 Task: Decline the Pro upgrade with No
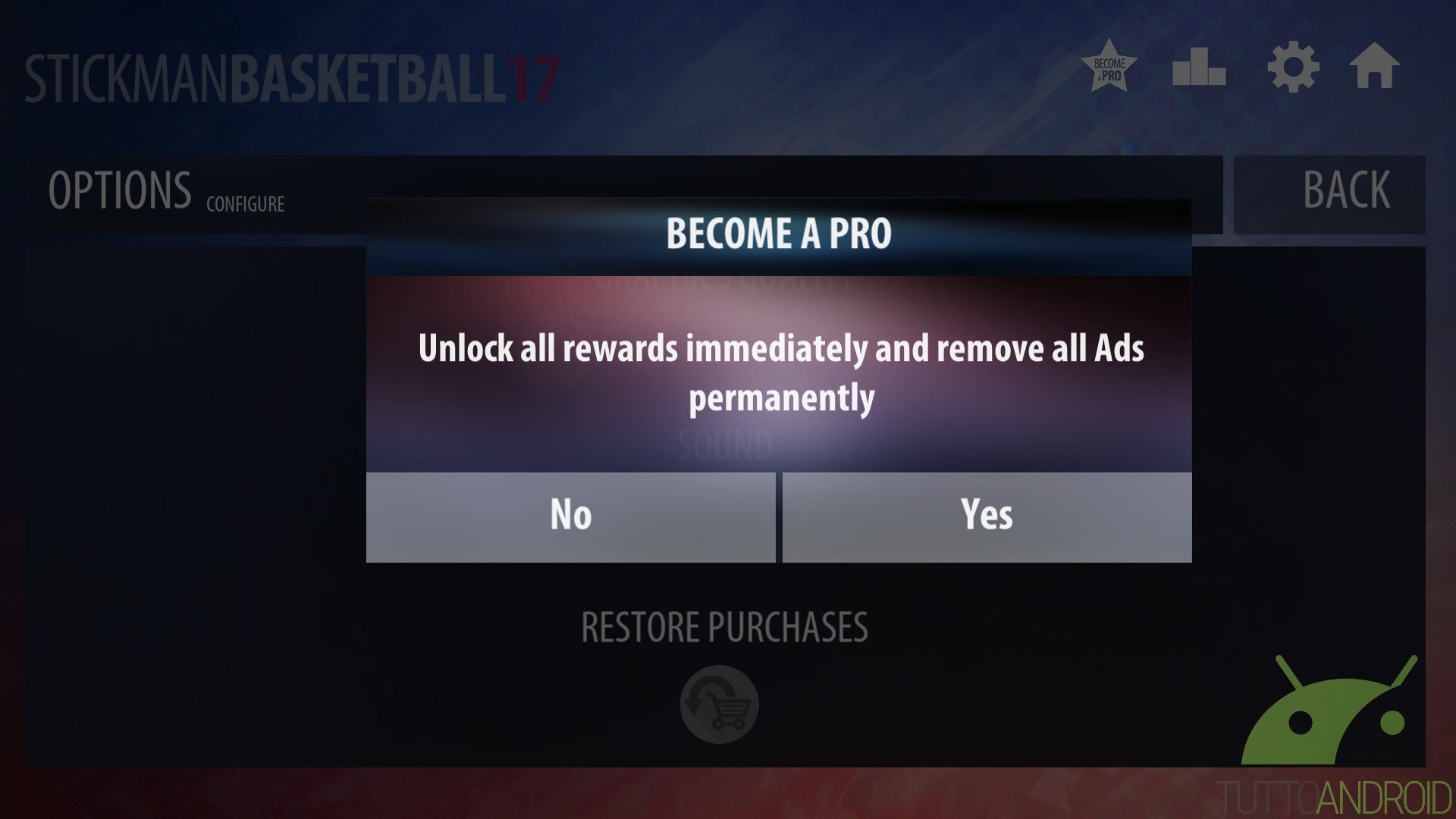(570, 517)
